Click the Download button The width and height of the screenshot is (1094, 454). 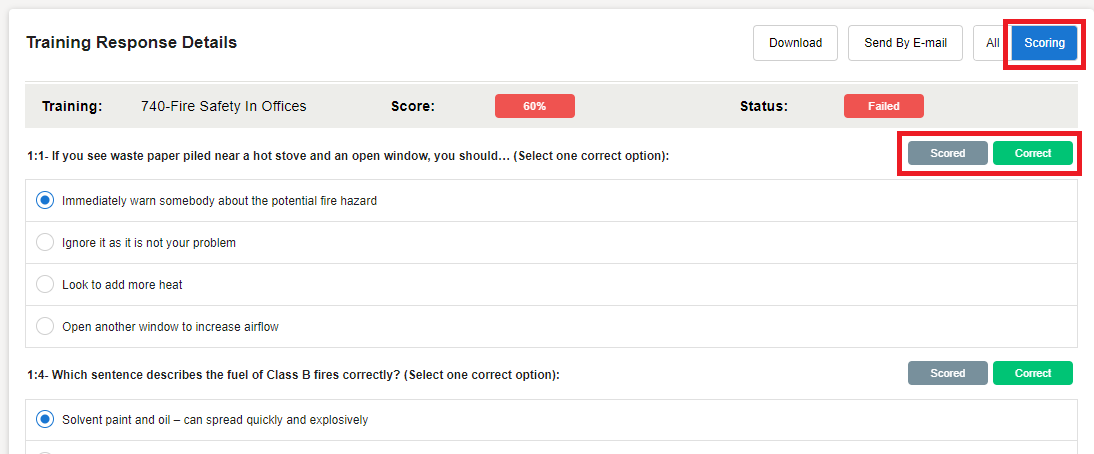(795, 43)
